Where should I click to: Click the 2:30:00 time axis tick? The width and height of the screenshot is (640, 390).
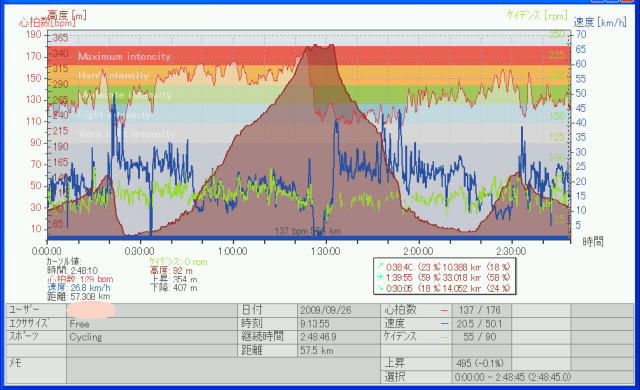pos(511,251)
